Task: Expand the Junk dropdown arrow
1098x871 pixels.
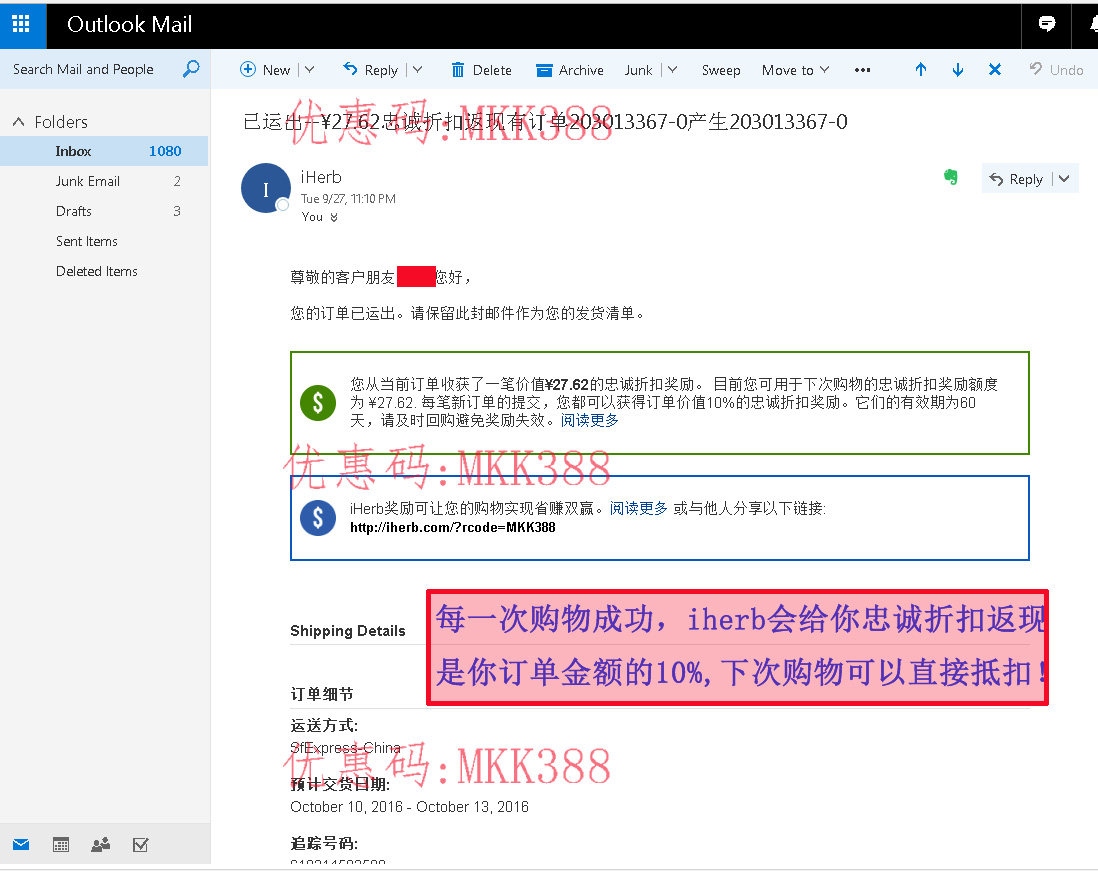Action: pos(672,69)
